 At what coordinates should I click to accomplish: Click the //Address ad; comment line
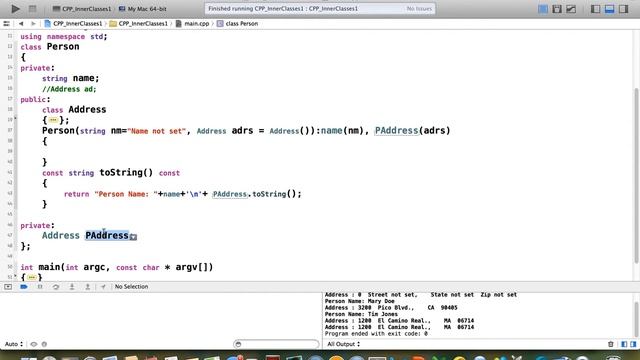tap(69, 89)
